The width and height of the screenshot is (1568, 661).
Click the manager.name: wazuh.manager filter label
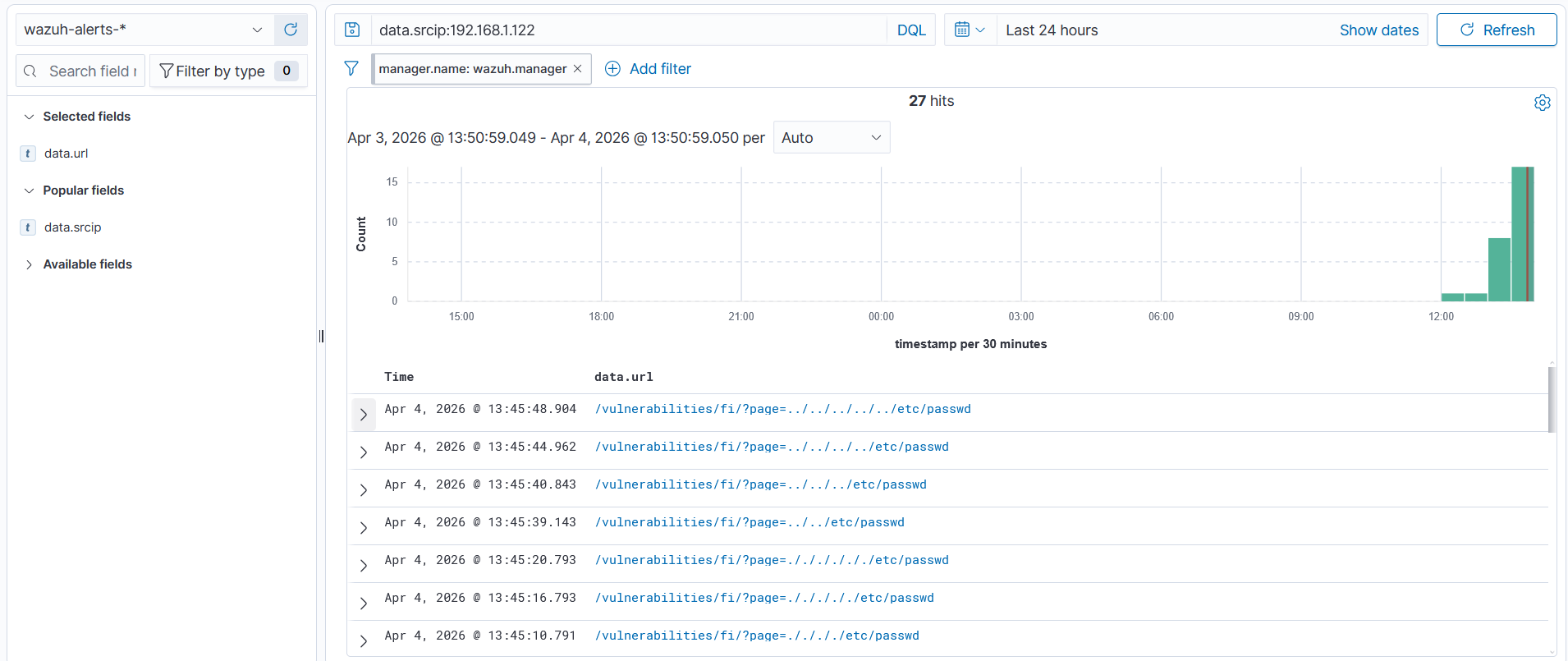coord(473,69)
